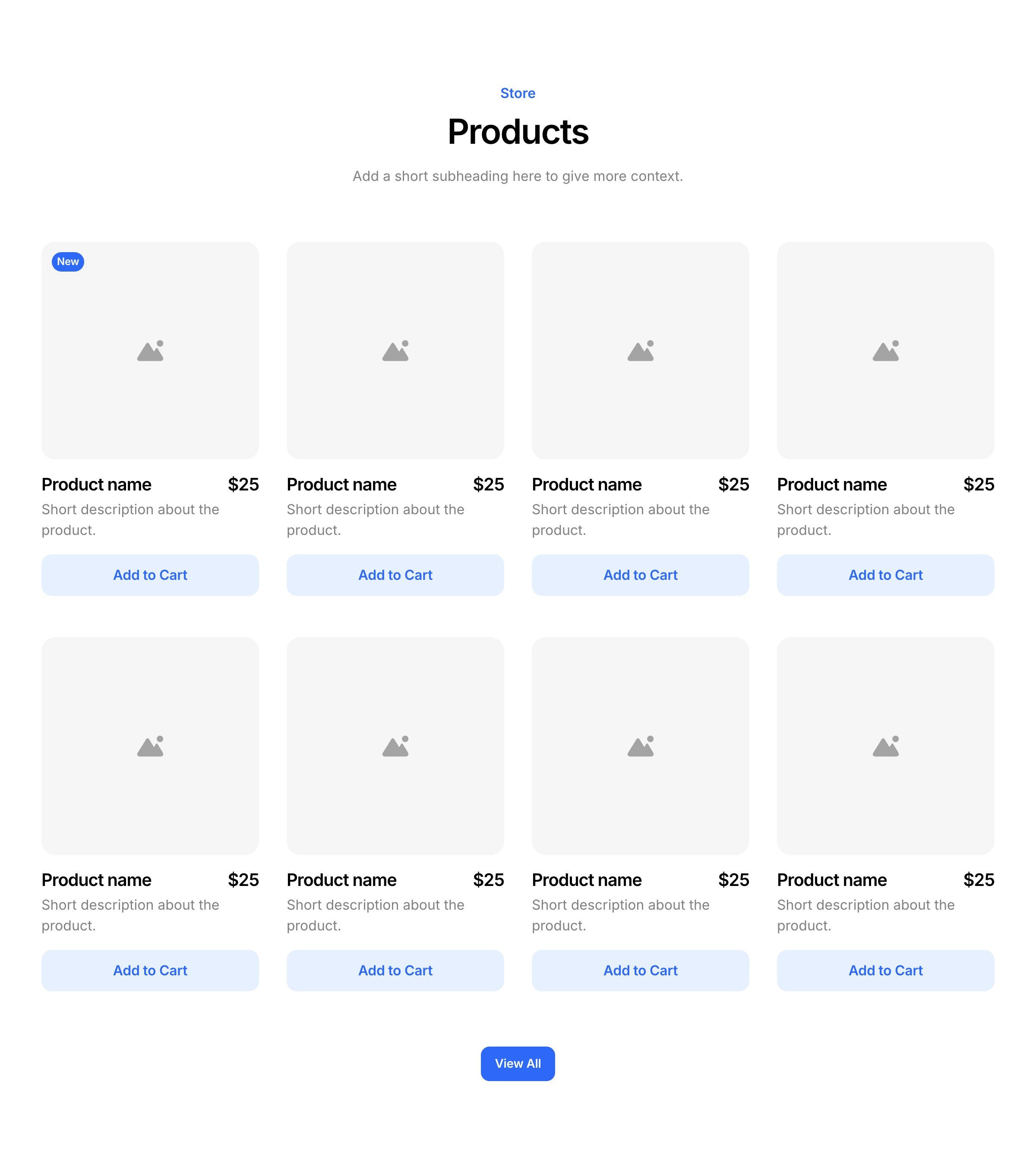This screenshot has width=1036, height=1164.
Task: Click the $25 price of fourth top-row product
Action: point(979,484)
